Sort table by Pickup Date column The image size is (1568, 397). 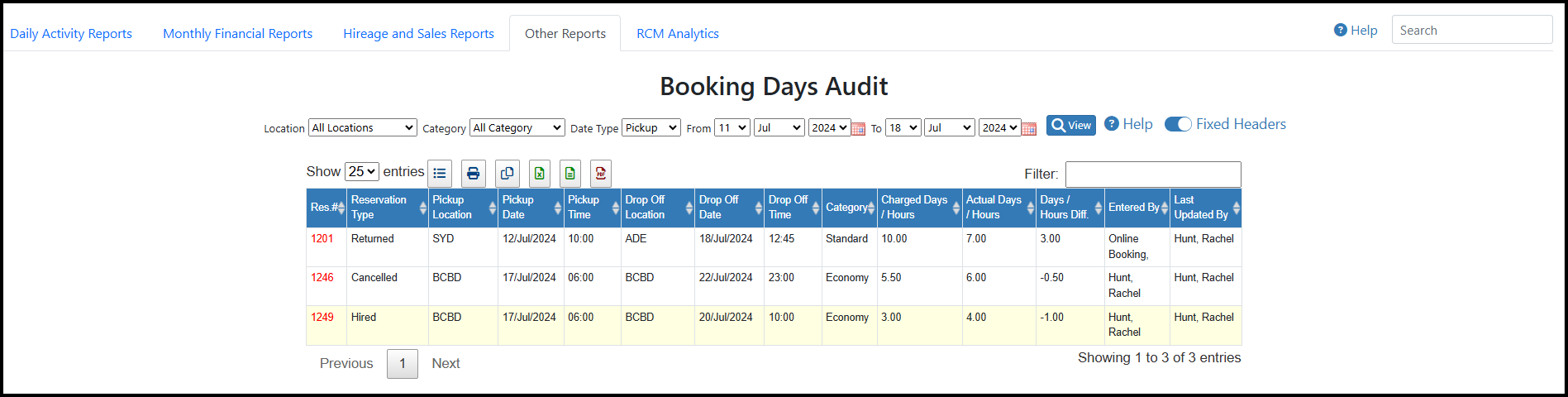point(530,208)
